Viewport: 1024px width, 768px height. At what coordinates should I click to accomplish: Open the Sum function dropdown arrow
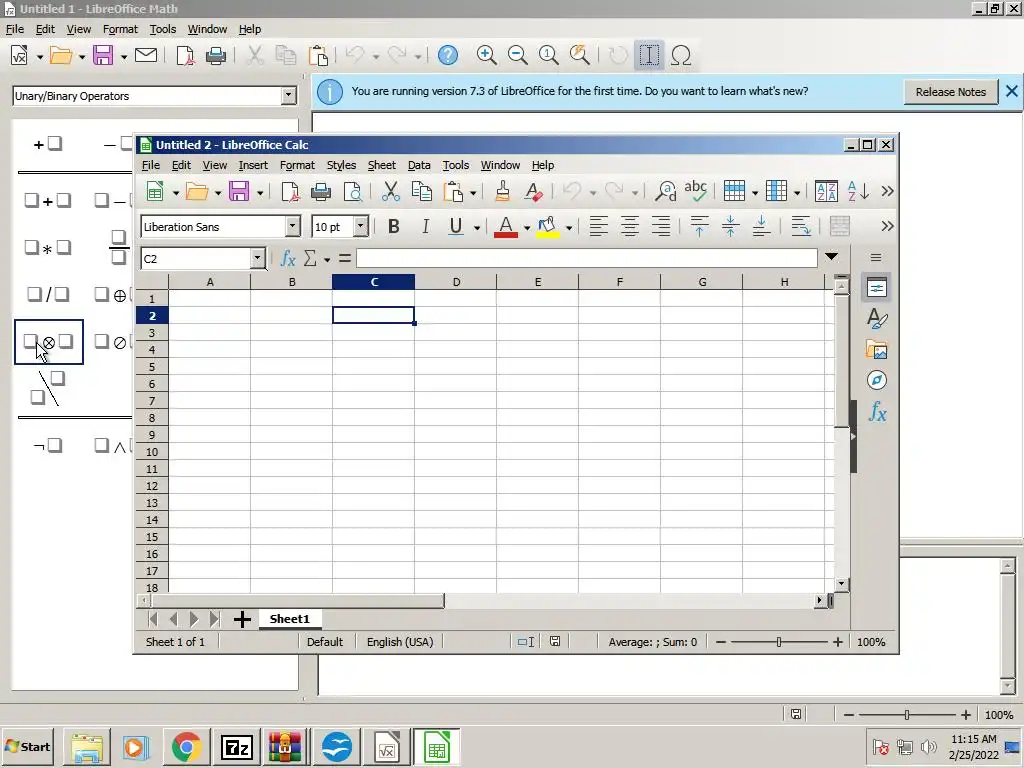coord(327,260)
